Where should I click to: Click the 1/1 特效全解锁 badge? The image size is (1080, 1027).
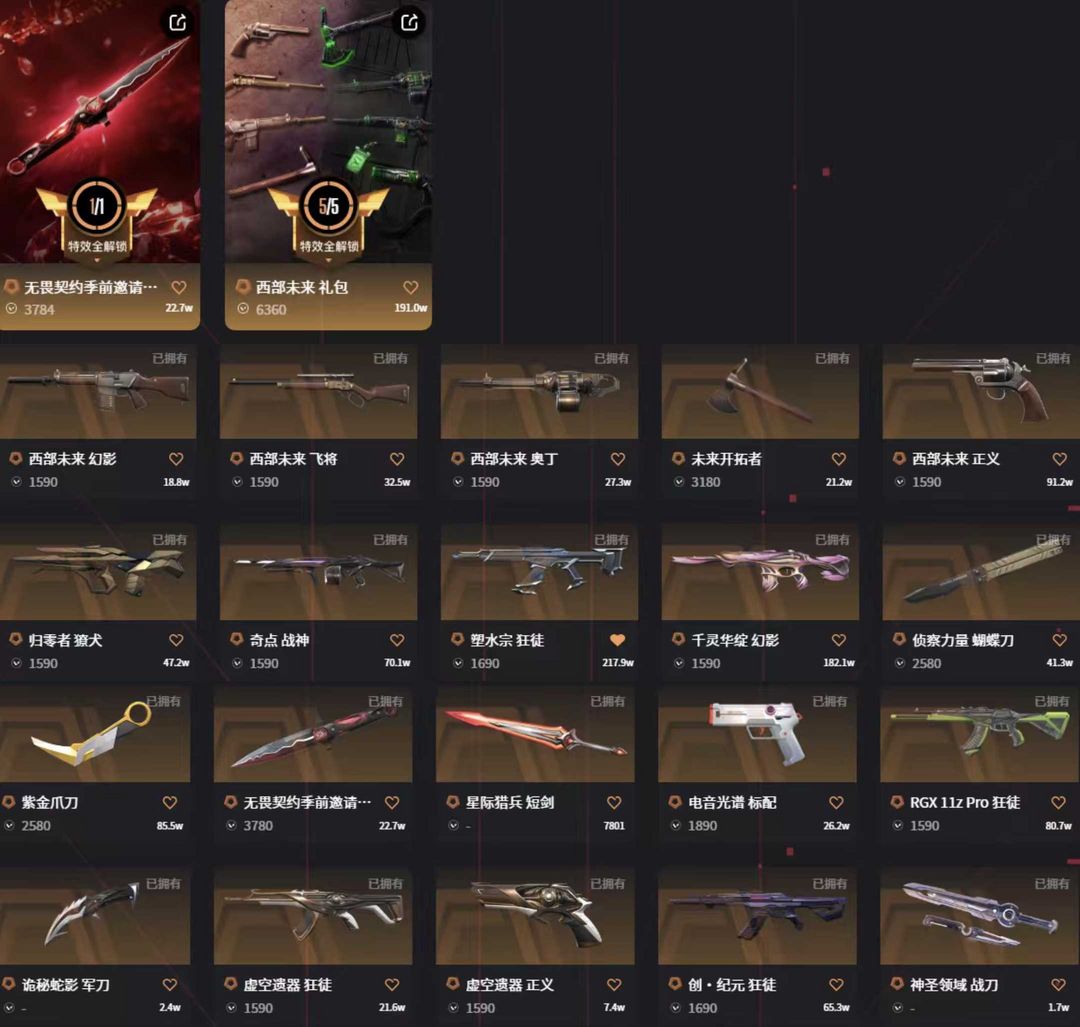97,217
